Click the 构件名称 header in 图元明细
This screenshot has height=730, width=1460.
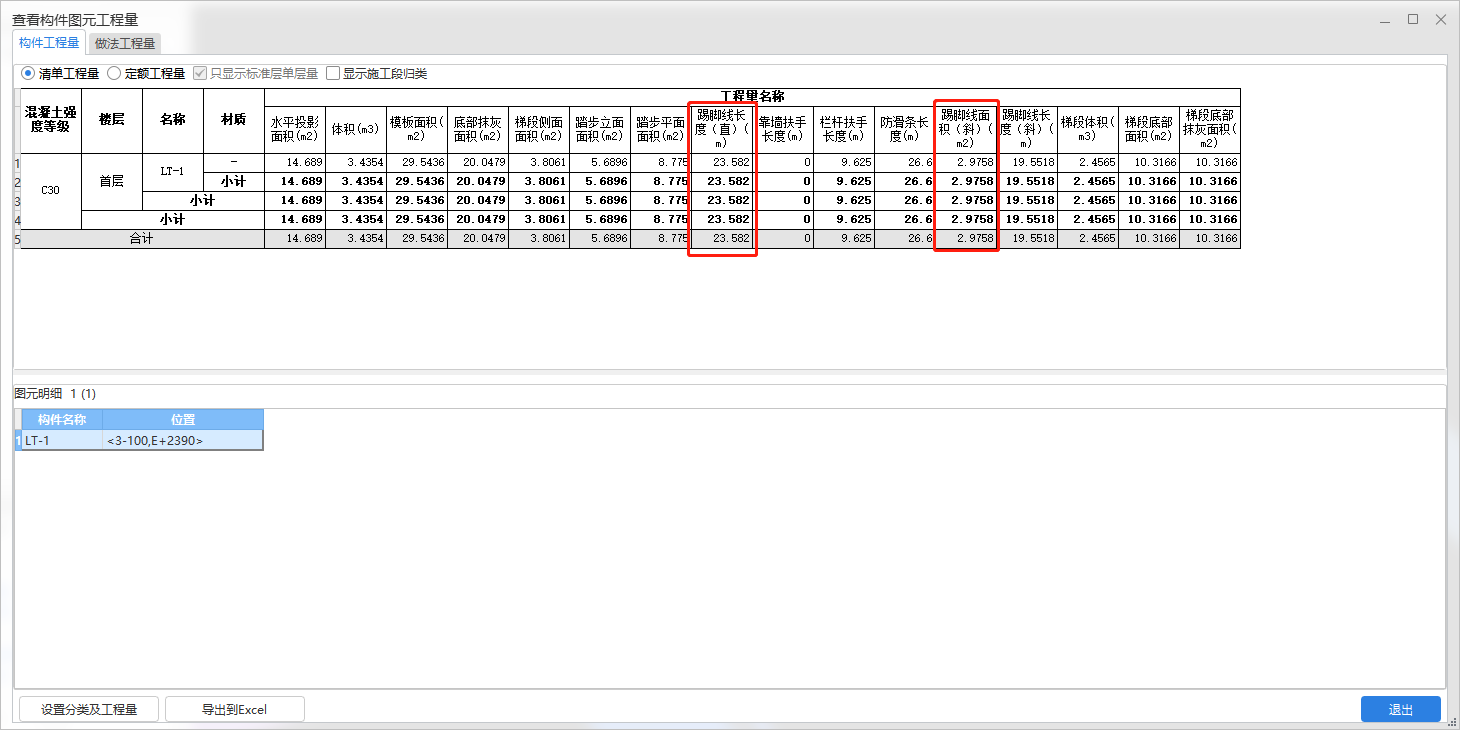point(62,420)
